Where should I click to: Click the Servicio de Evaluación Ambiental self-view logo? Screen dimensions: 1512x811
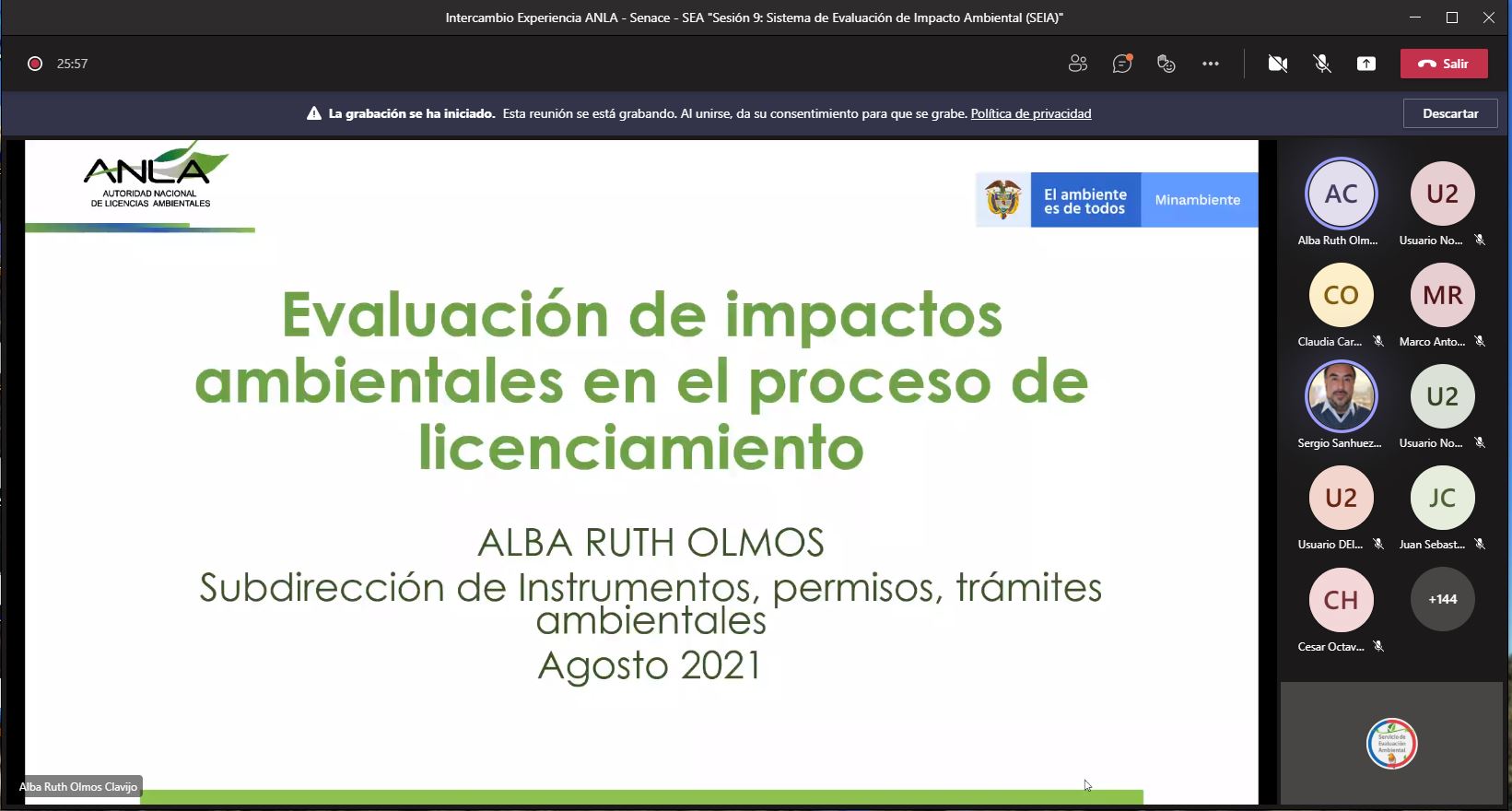tap(1391, 743)
